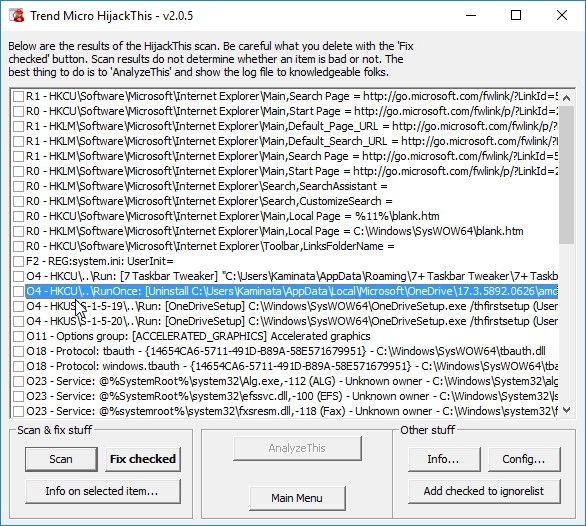Tick the S-1-5-20 OneDriveSetup checkbox
This screenshot has height=526, width=586.
click(18, 321)
